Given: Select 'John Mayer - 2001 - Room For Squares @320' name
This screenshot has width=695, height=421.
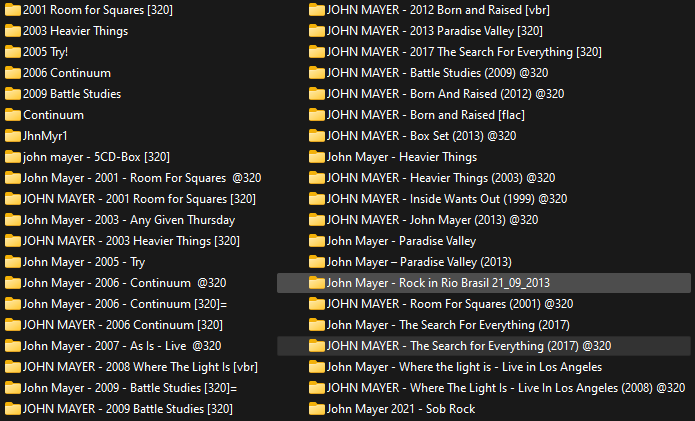Looking at the screenshot, I should [142, 178].
